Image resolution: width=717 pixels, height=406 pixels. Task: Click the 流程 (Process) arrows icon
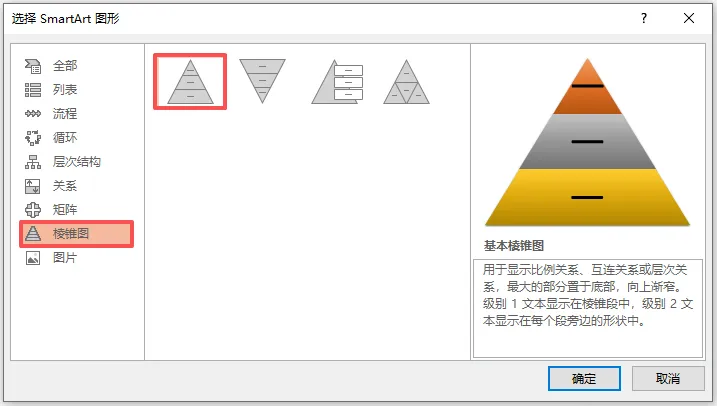[33, 114]
